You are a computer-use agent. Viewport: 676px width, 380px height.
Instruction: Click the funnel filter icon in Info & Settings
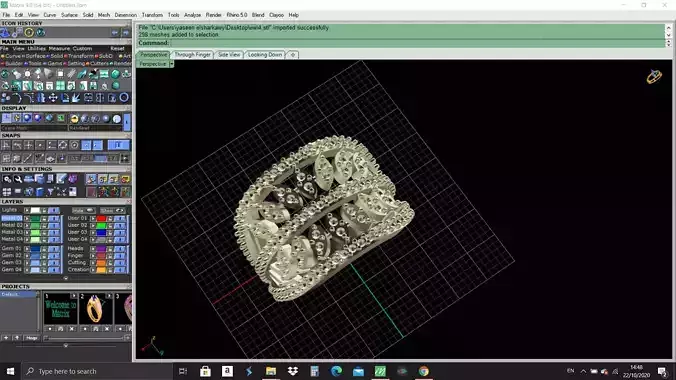(x=50, y=192)
